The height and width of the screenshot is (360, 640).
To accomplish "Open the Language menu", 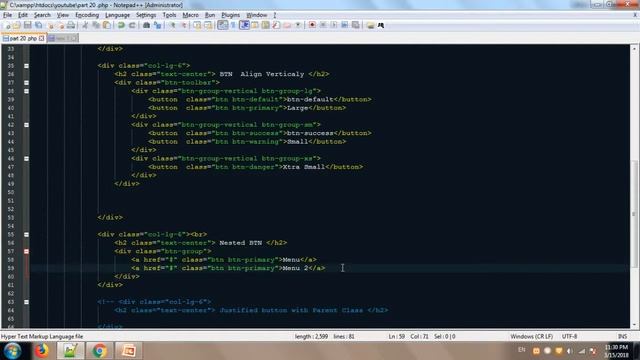I will click(x=117, y=15).
